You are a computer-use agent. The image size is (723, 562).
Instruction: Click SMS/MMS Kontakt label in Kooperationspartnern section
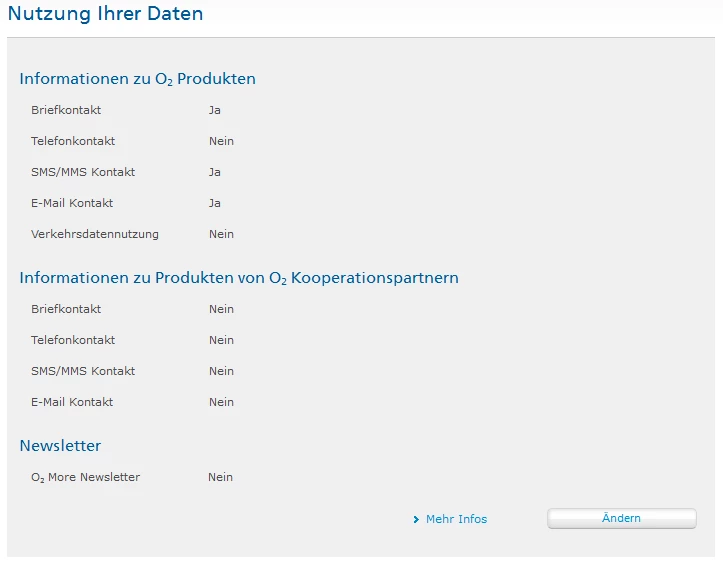click(x=83, y=371)
